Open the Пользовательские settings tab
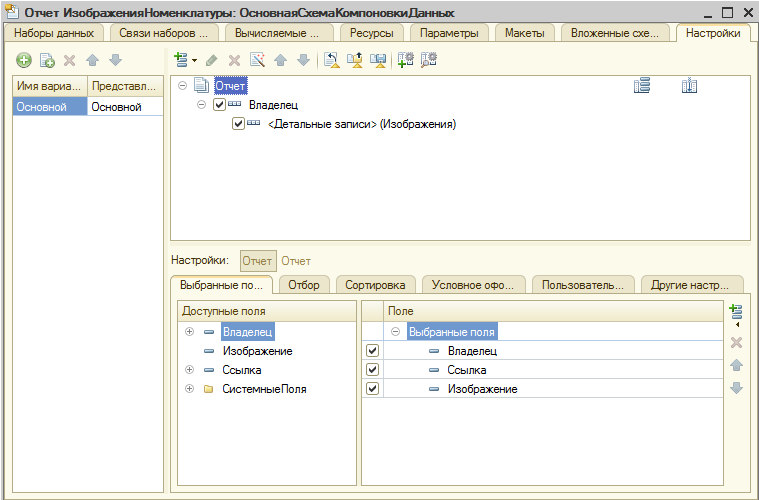 tap(583, 285)
